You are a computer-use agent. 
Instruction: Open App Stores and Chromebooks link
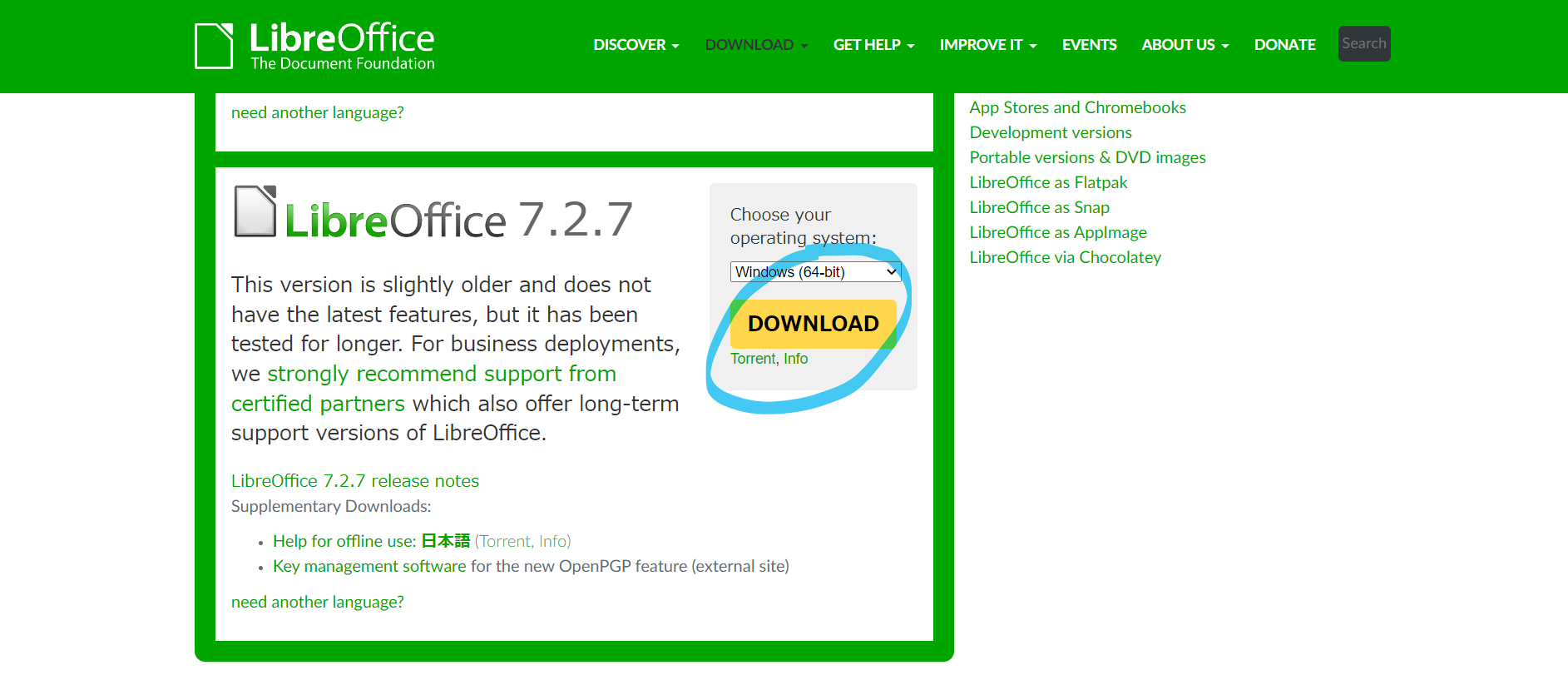[x=1077, y=107]
